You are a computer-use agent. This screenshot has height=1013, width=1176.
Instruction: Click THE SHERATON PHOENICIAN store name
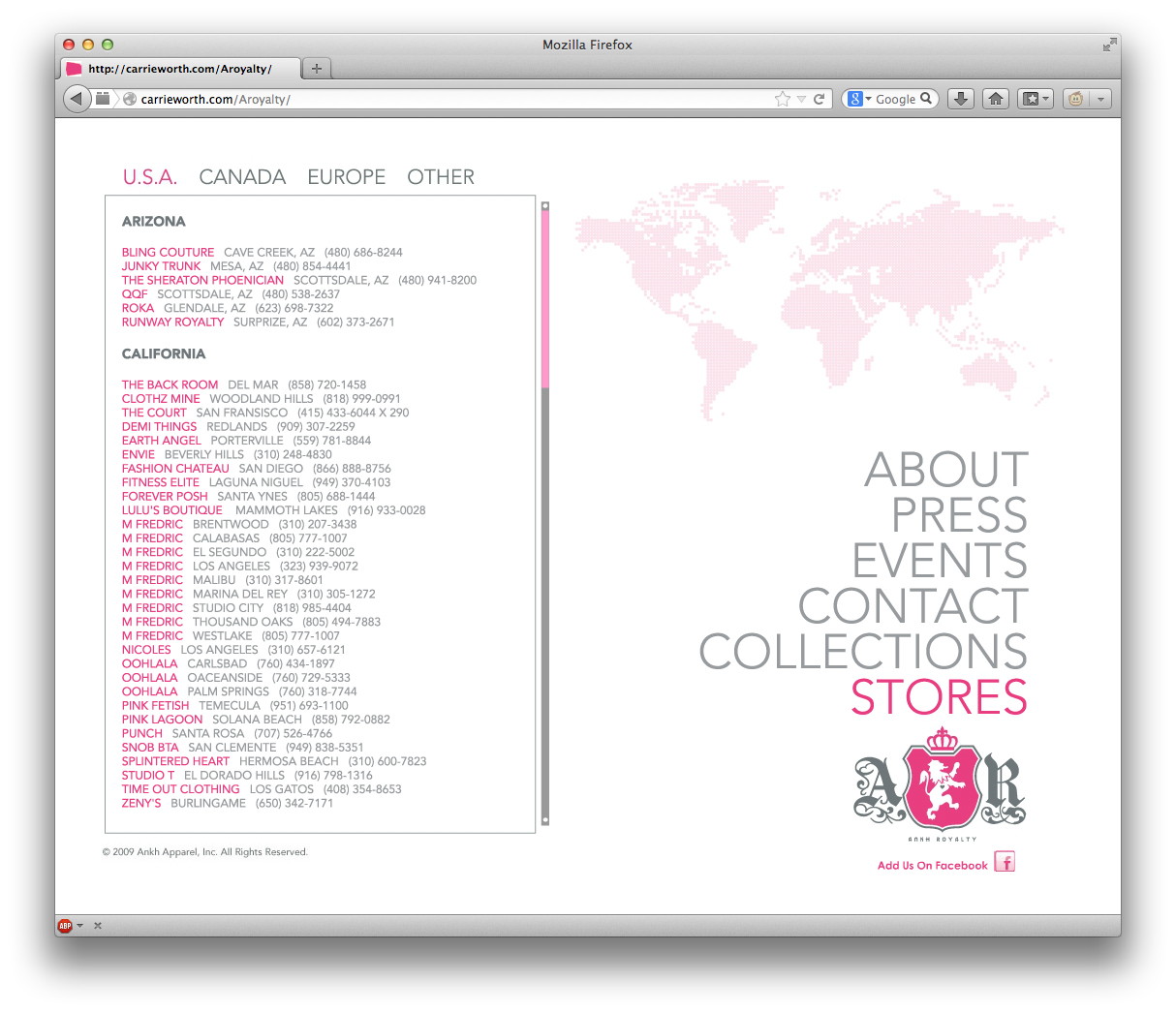coord(202,280)
